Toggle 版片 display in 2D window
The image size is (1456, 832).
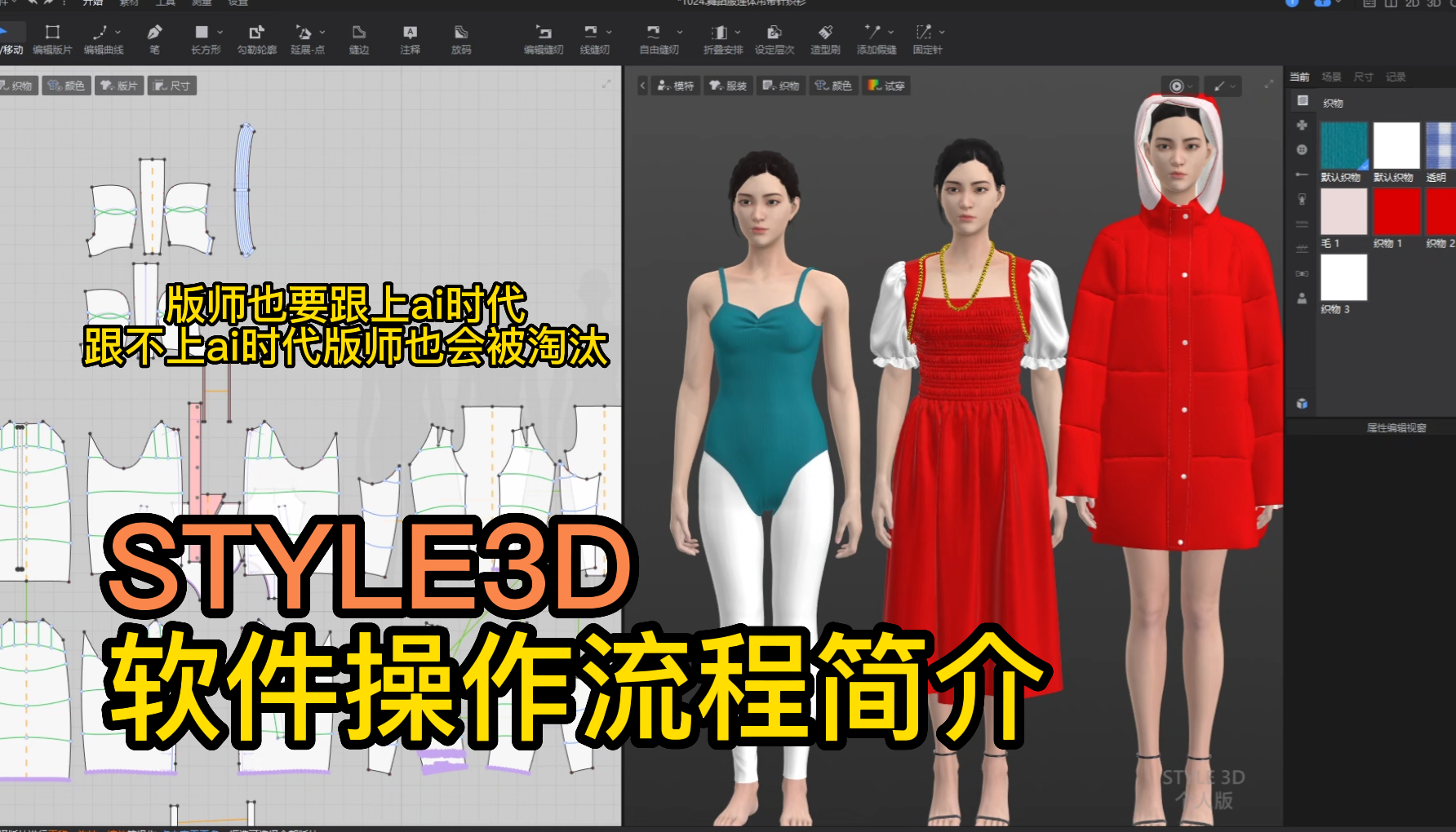(119, 86)
